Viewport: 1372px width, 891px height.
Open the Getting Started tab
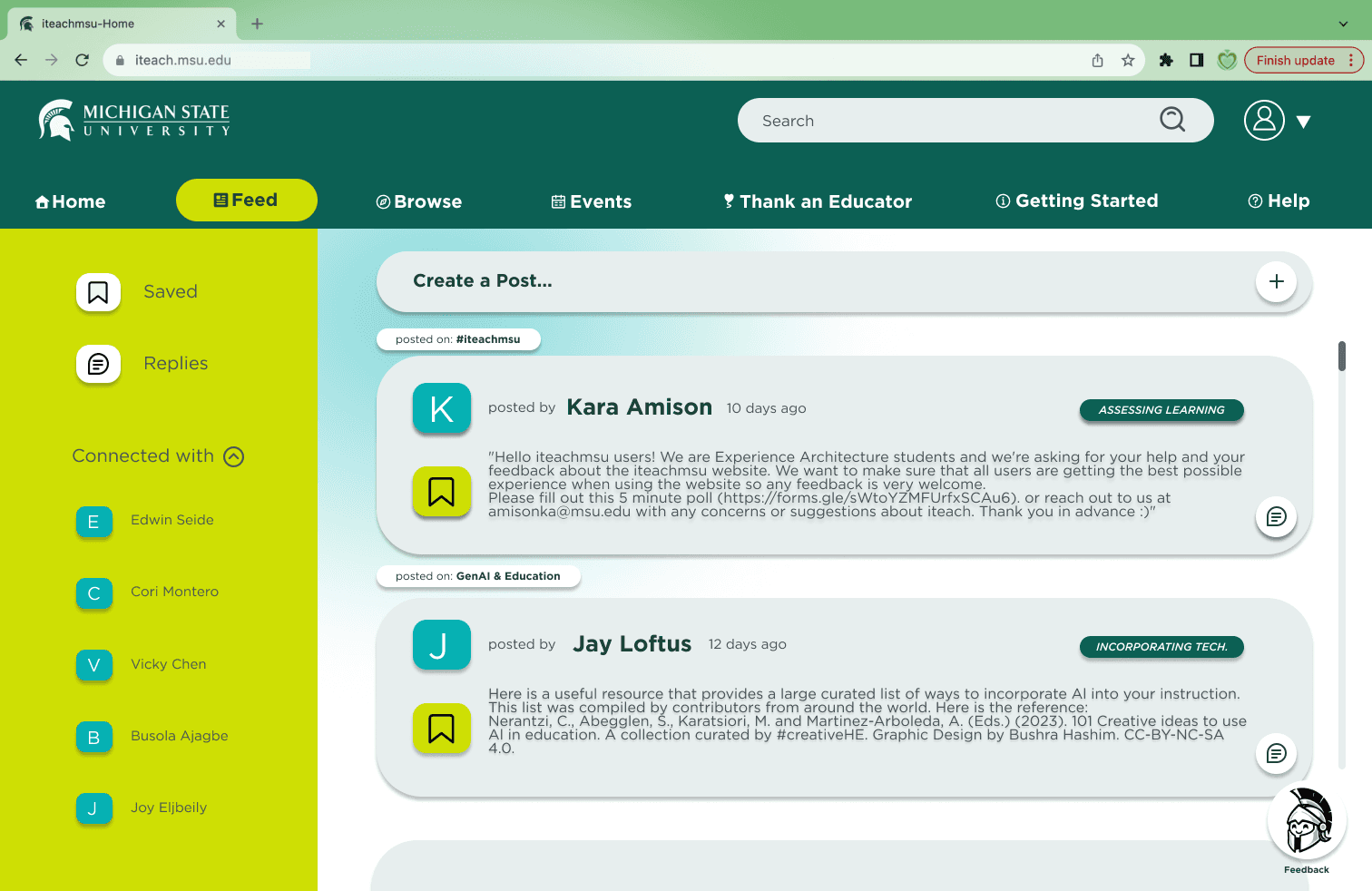pyautogui.click(x=1077, y=201)
